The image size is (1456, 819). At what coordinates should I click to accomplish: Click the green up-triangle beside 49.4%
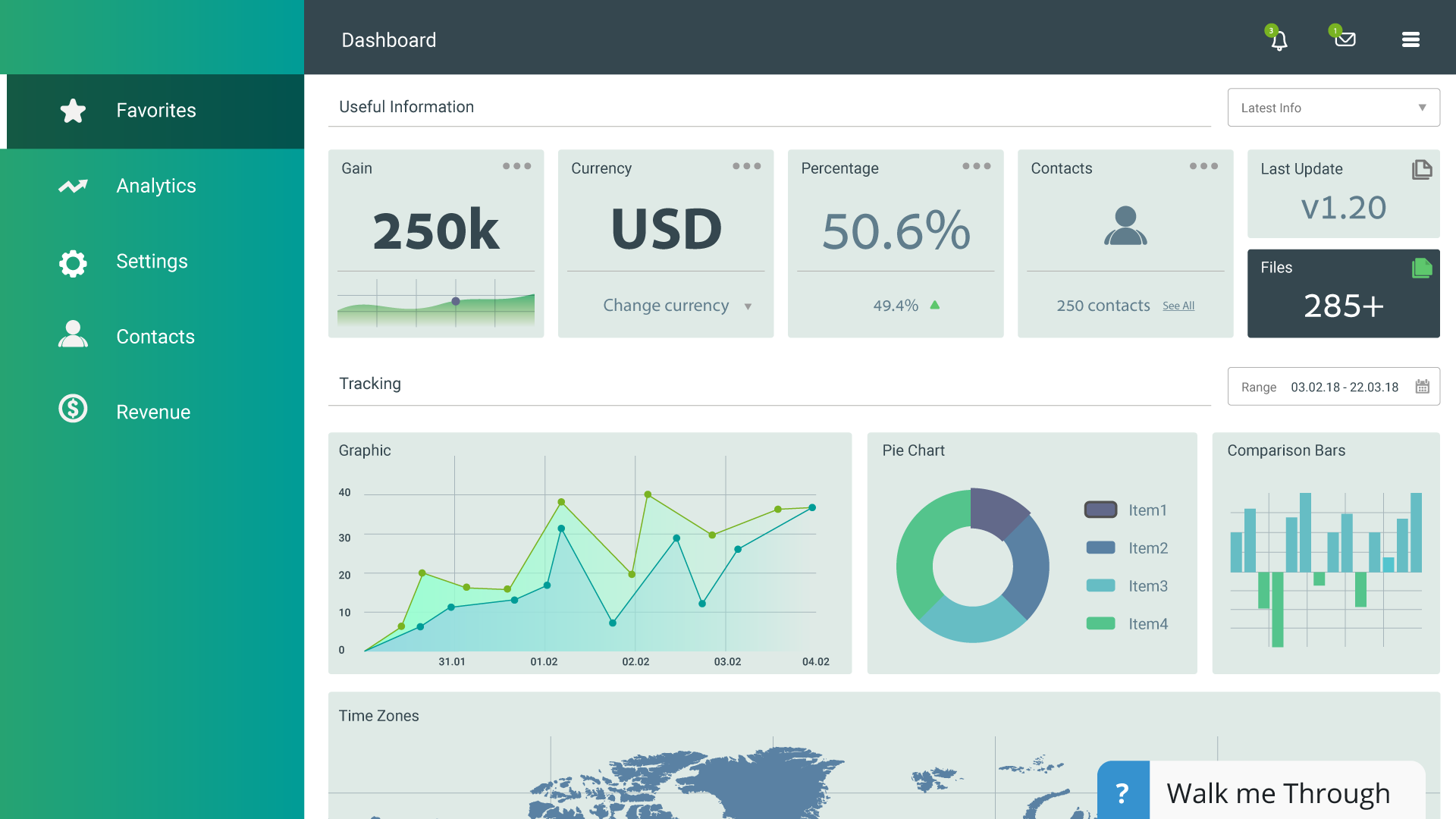935,305
